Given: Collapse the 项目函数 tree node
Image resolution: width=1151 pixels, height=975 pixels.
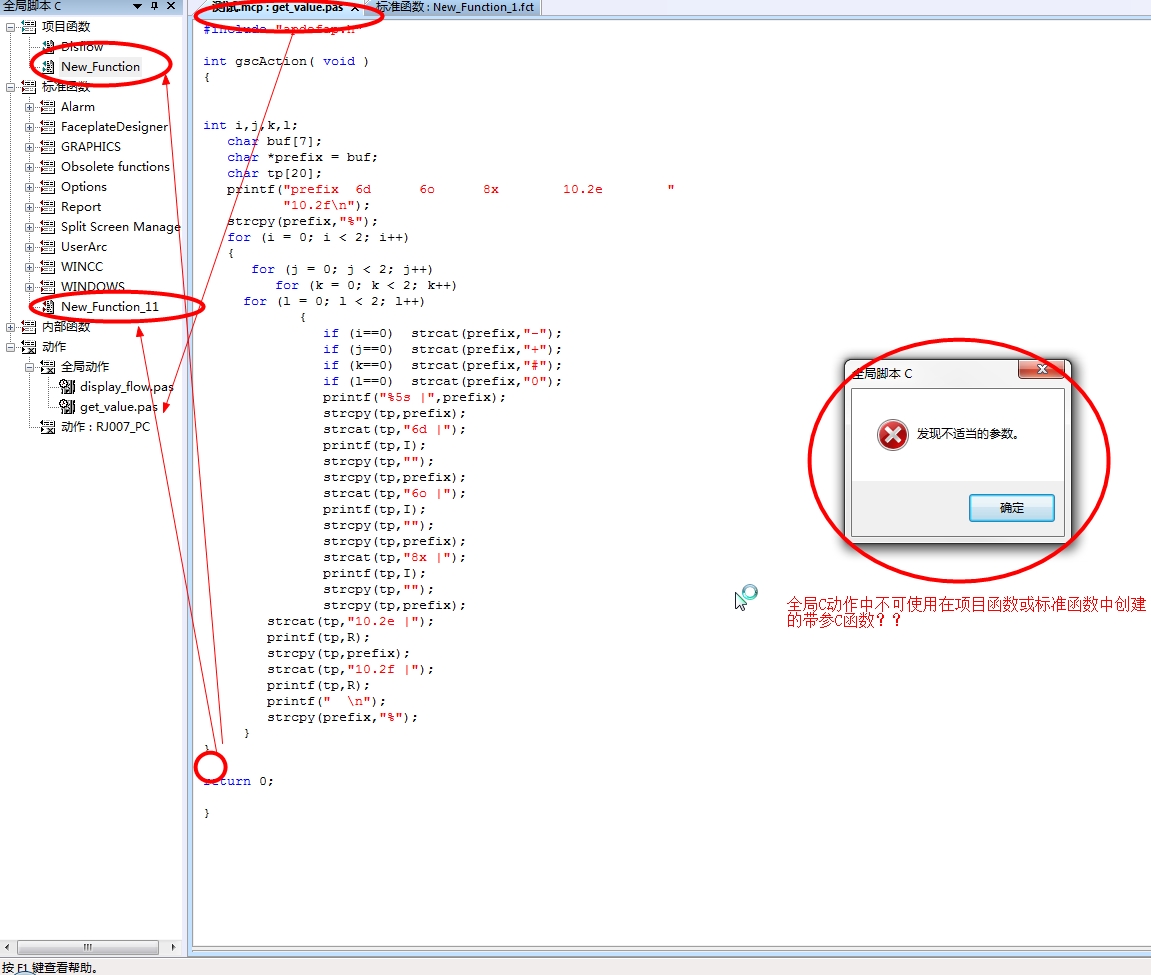Looking at the screenshot, I should (10, 27).
